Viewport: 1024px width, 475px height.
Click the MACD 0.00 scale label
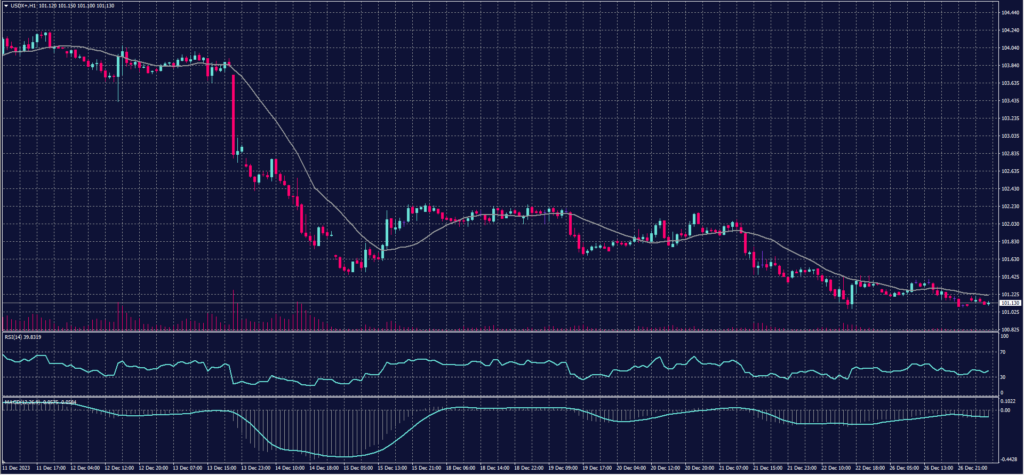pyautogui.click(x=1005, y=410)
